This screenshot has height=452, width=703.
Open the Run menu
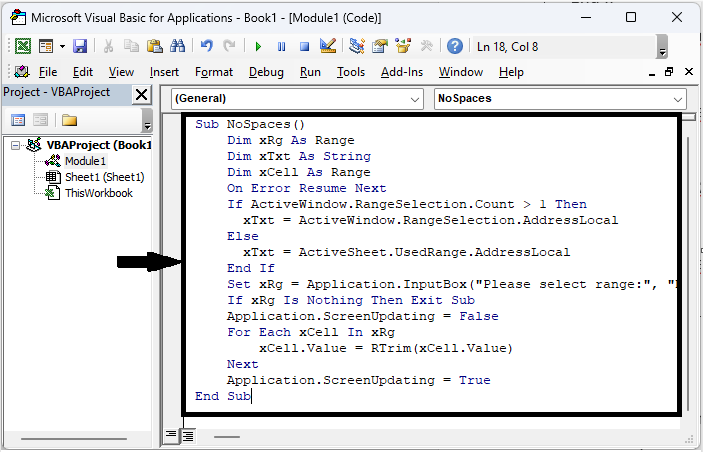[x=310, y=72]
